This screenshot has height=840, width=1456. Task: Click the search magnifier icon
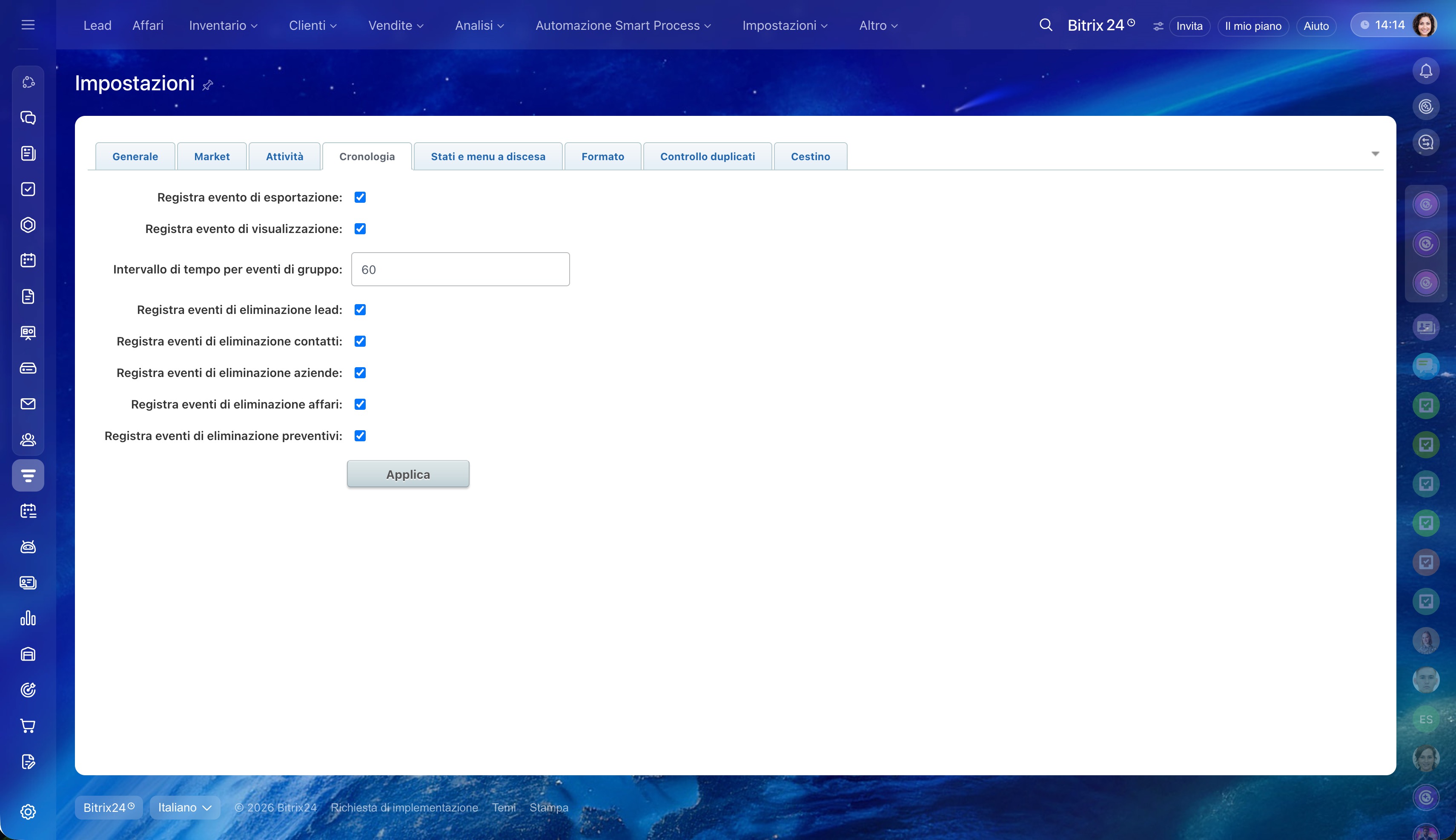click(x=1046, y=26)
